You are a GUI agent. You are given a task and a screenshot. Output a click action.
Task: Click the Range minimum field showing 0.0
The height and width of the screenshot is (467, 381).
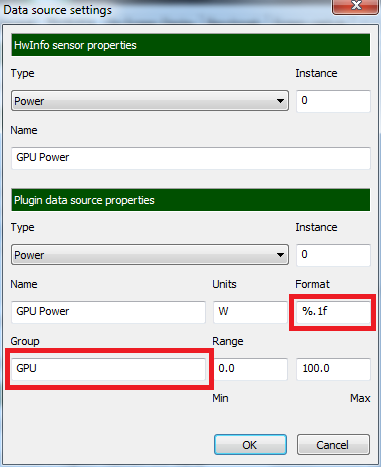click(250, 369)
